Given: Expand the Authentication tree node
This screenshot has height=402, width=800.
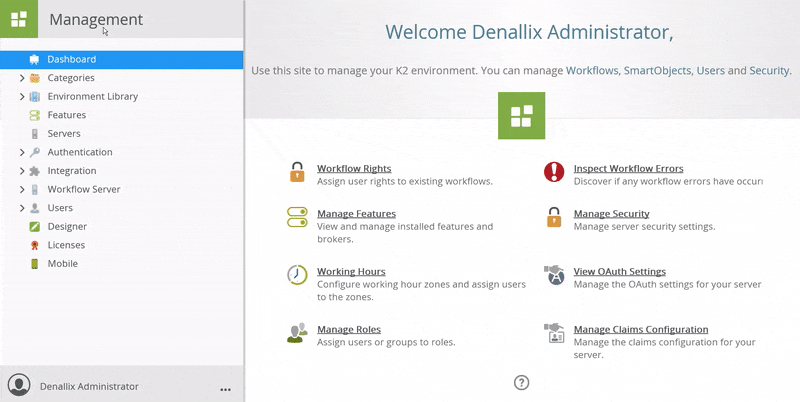Looking at the screenshot, I should point(22,153).
